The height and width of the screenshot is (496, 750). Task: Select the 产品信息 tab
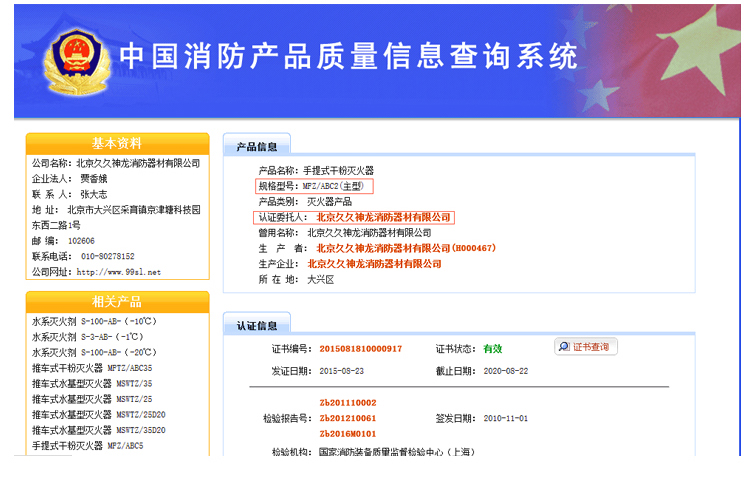click(x=257, y=146)
